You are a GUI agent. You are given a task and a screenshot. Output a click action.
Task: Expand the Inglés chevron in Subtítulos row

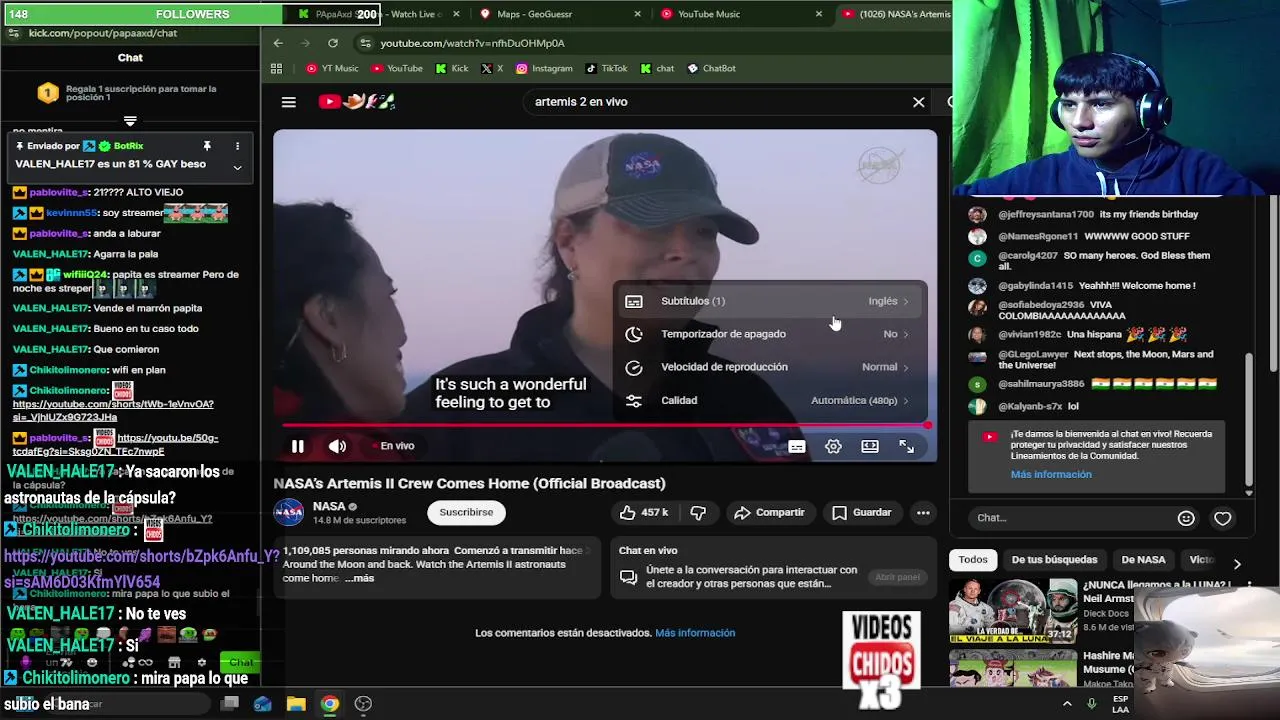(x=906, y=301)
